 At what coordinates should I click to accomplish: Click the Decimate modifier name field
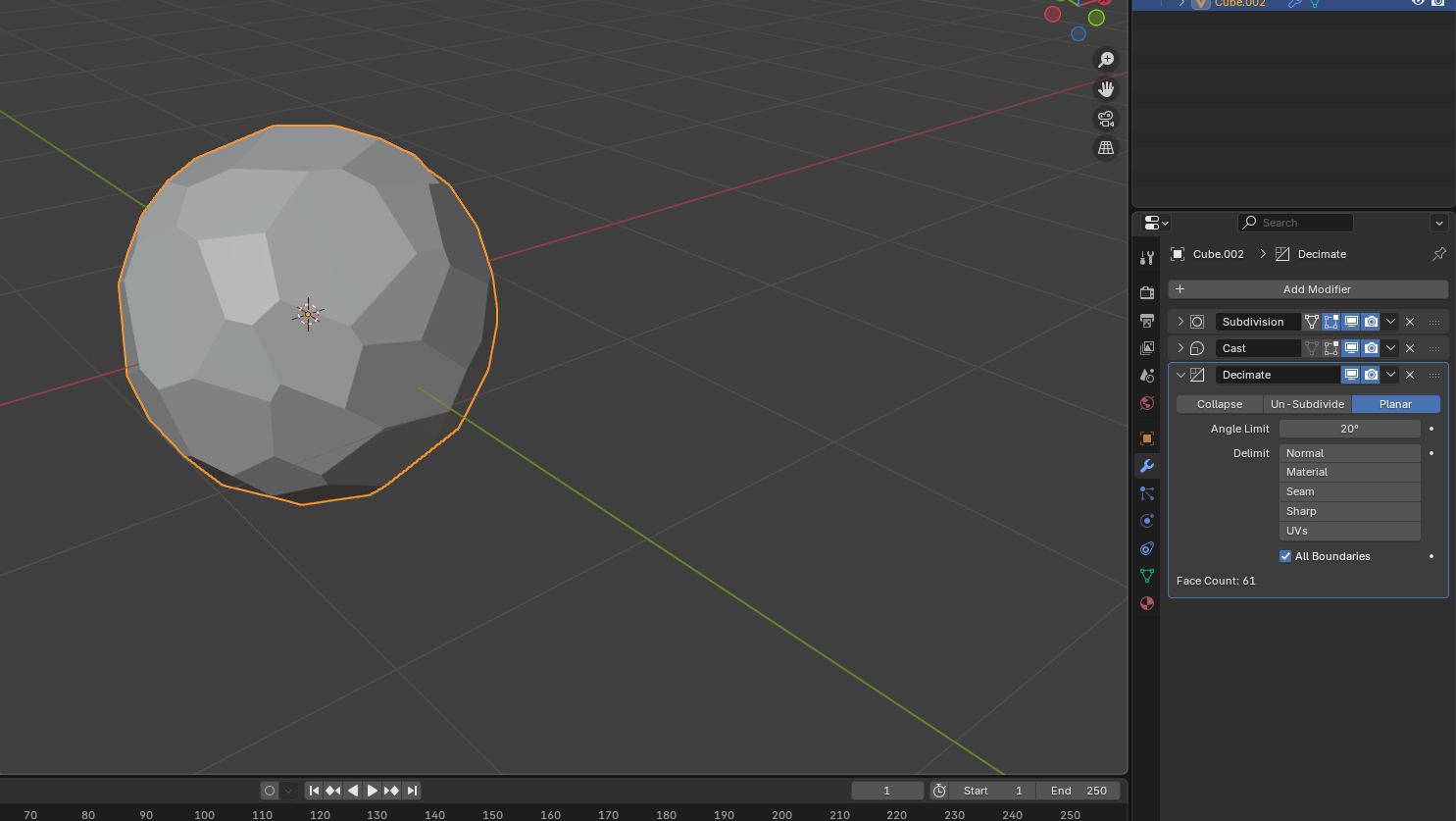[x=1278, y=375]
